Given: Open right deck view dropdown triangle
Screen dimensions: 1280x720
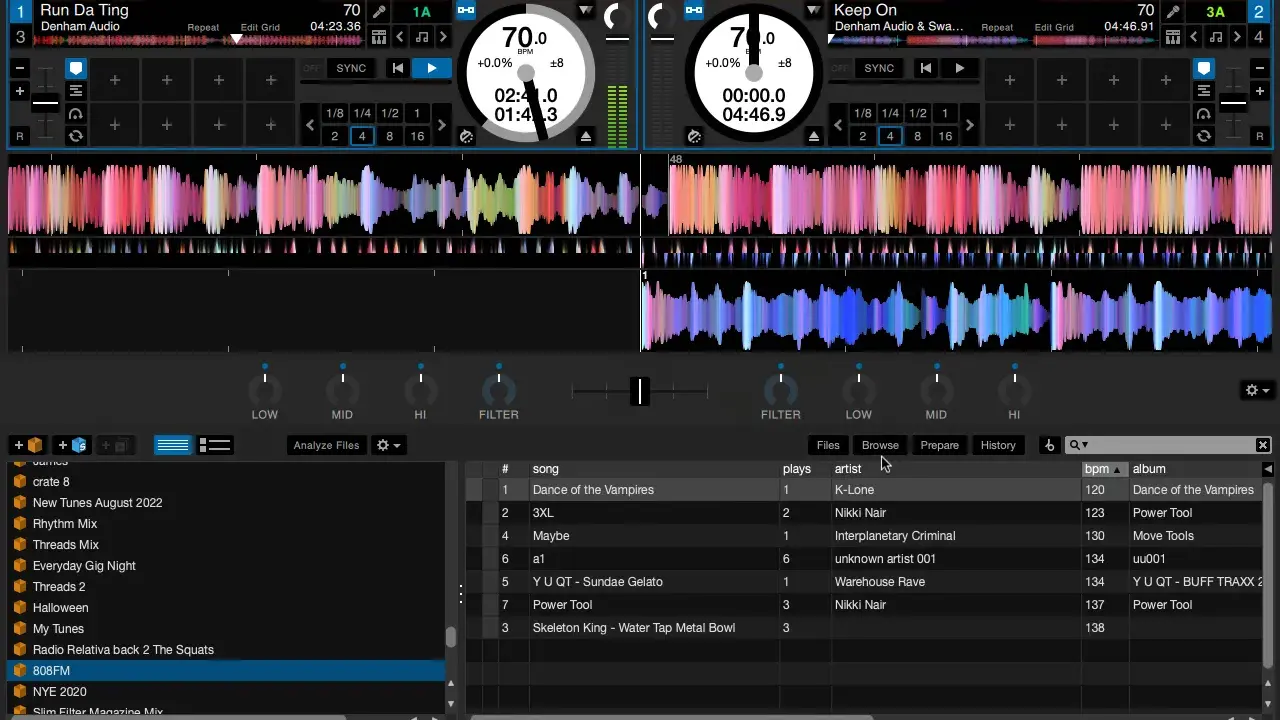Looking at the screenshot, I should tap(813, 11).
